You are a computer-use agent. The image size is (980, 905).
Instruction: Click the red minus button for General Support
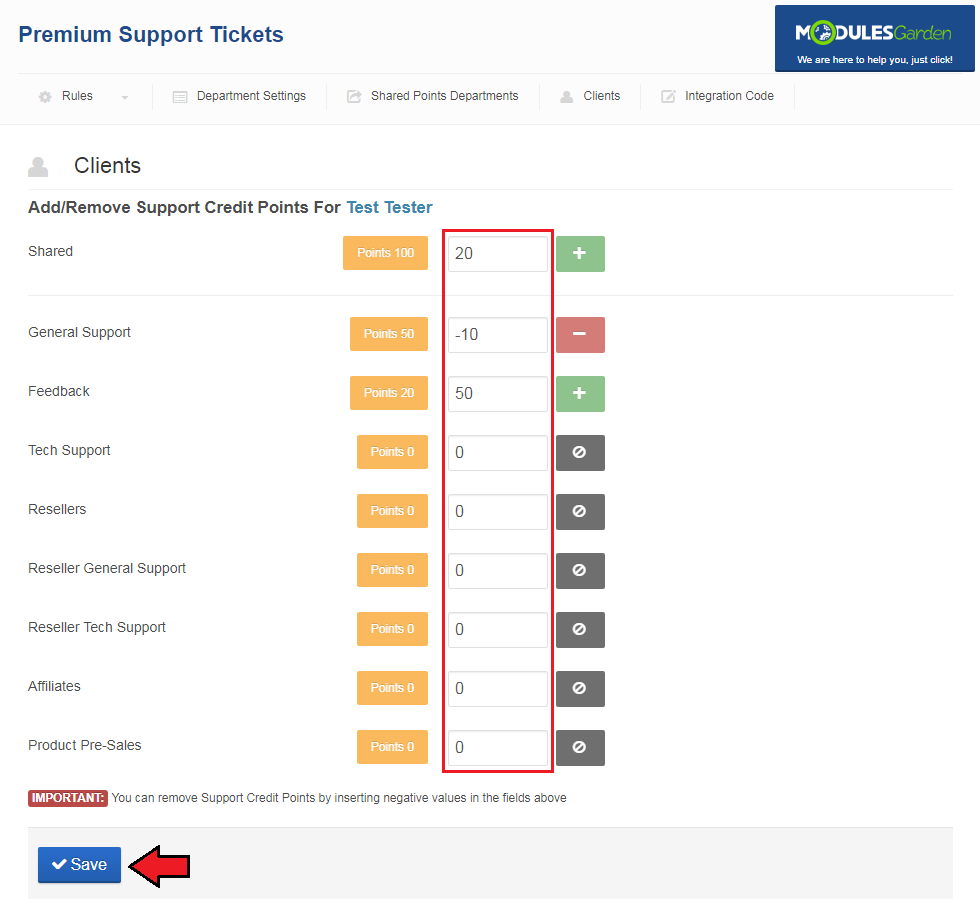pyautogui.click(x=580, y=334)
